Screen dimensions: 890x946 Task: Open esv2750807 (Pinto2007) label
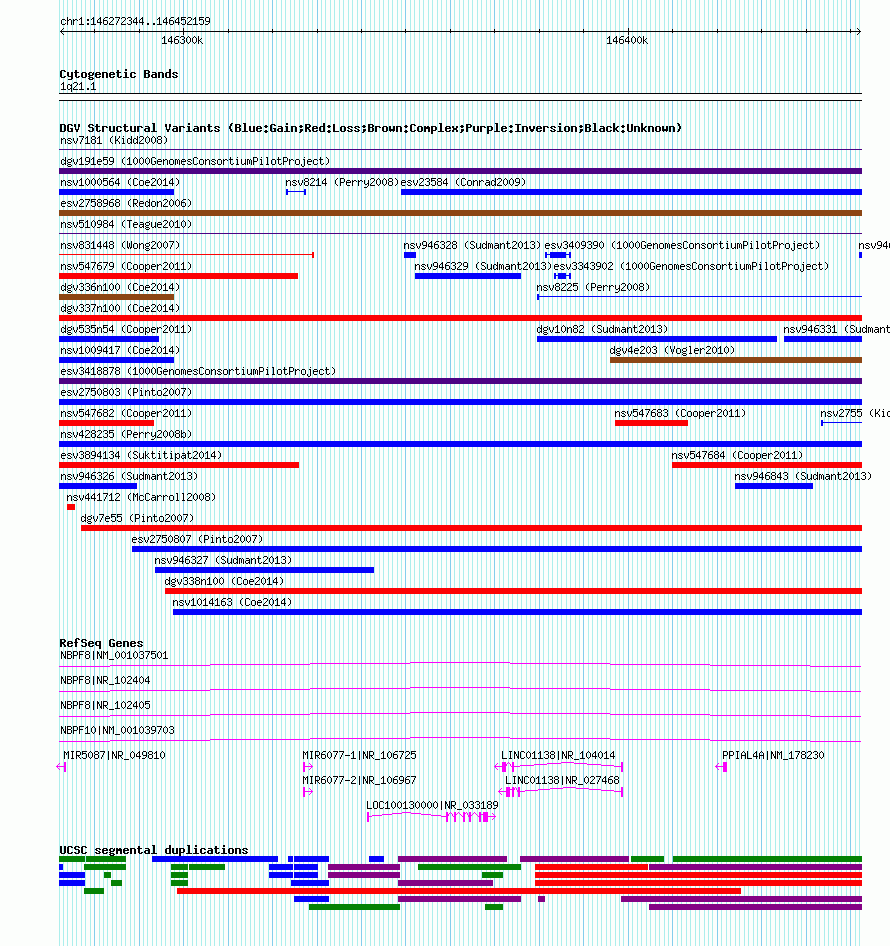[197, 540]
